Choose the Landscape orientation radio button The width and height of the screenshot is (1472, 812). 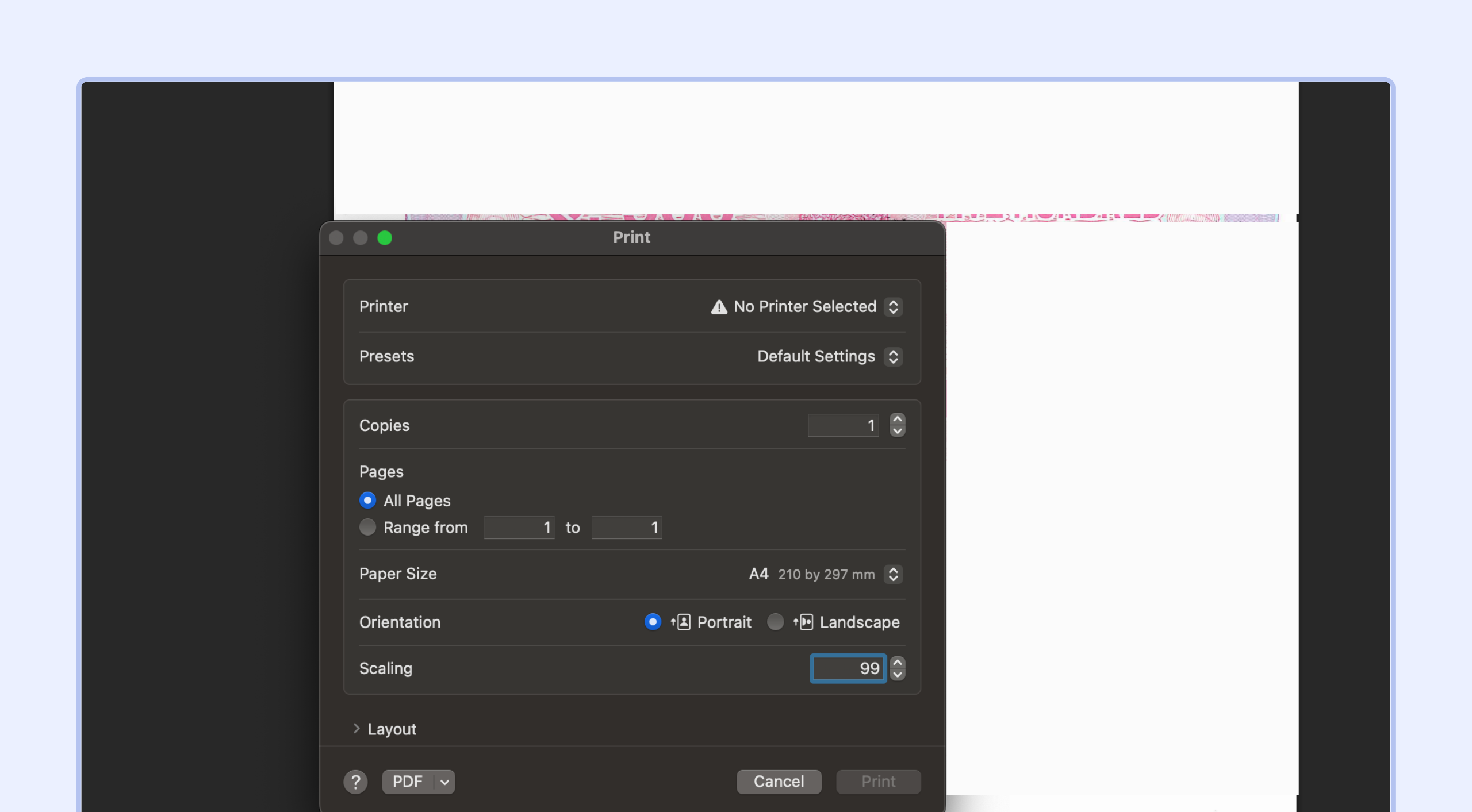(x=775, y=622)
